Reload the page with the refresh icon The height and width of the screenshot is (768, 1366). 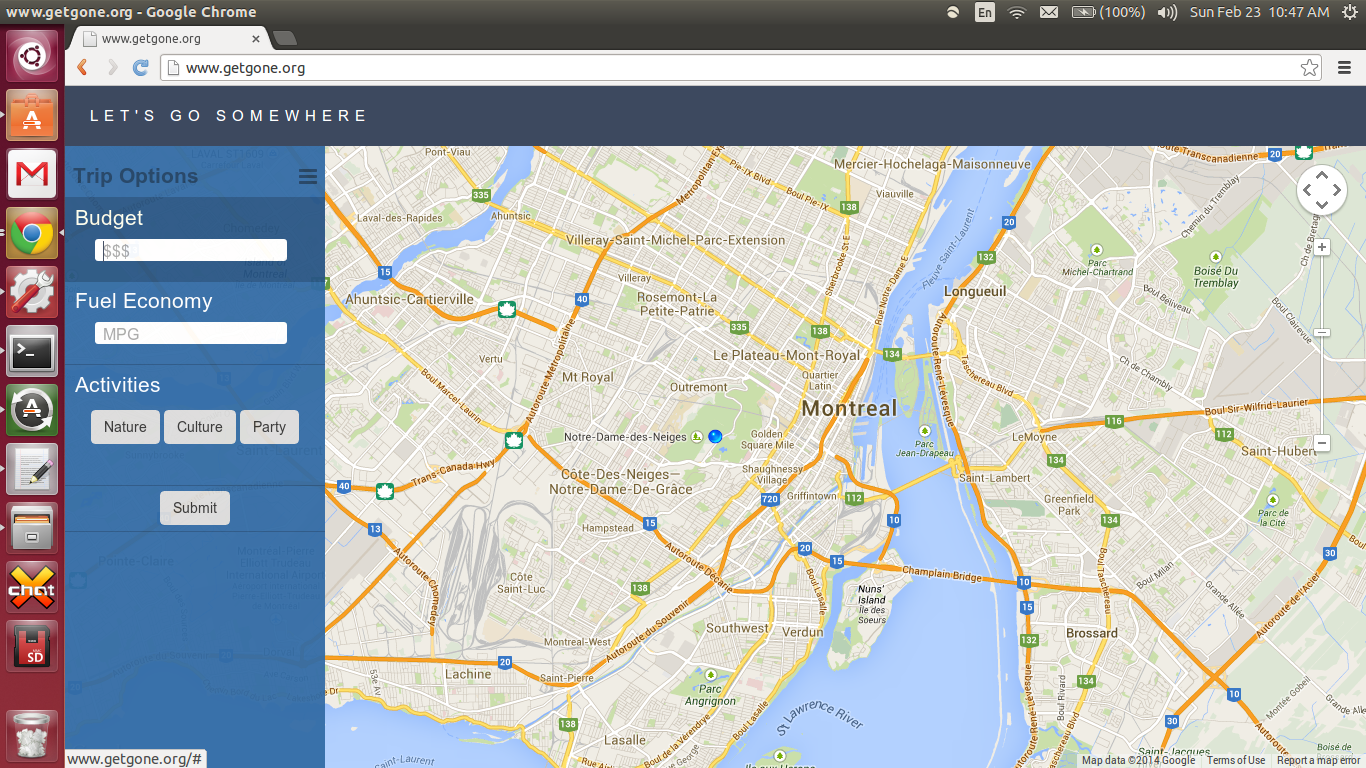pyautogui.click(x=141, y=68)
